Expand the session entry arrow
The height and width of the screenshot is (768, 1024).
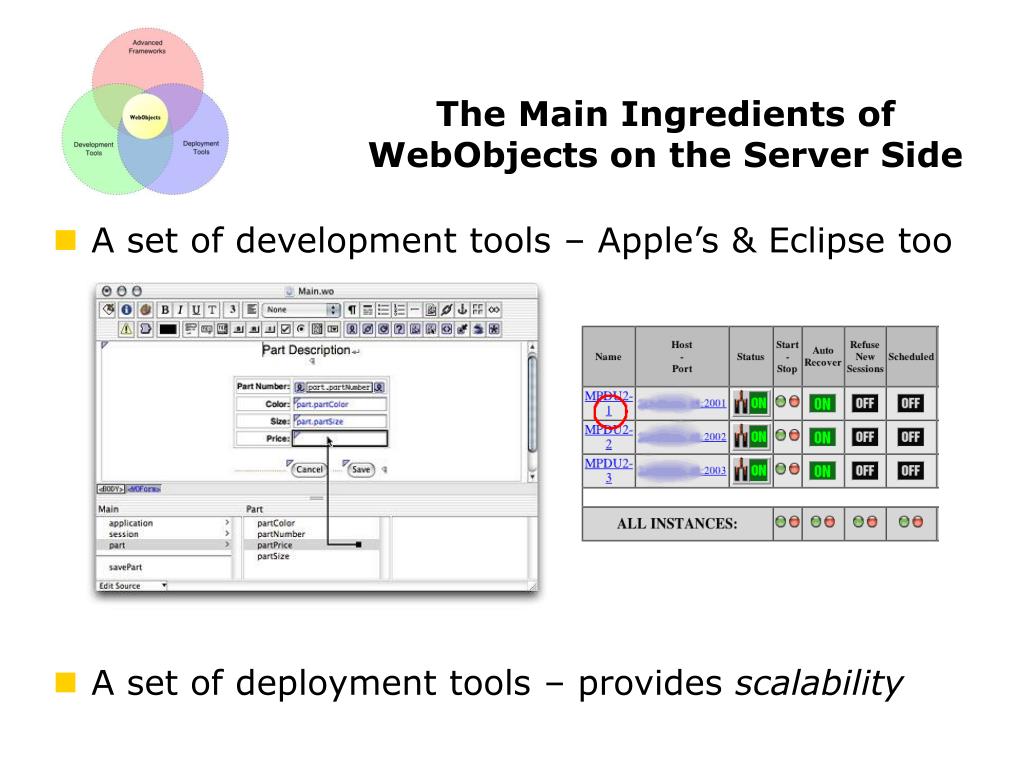pos(227,534)
